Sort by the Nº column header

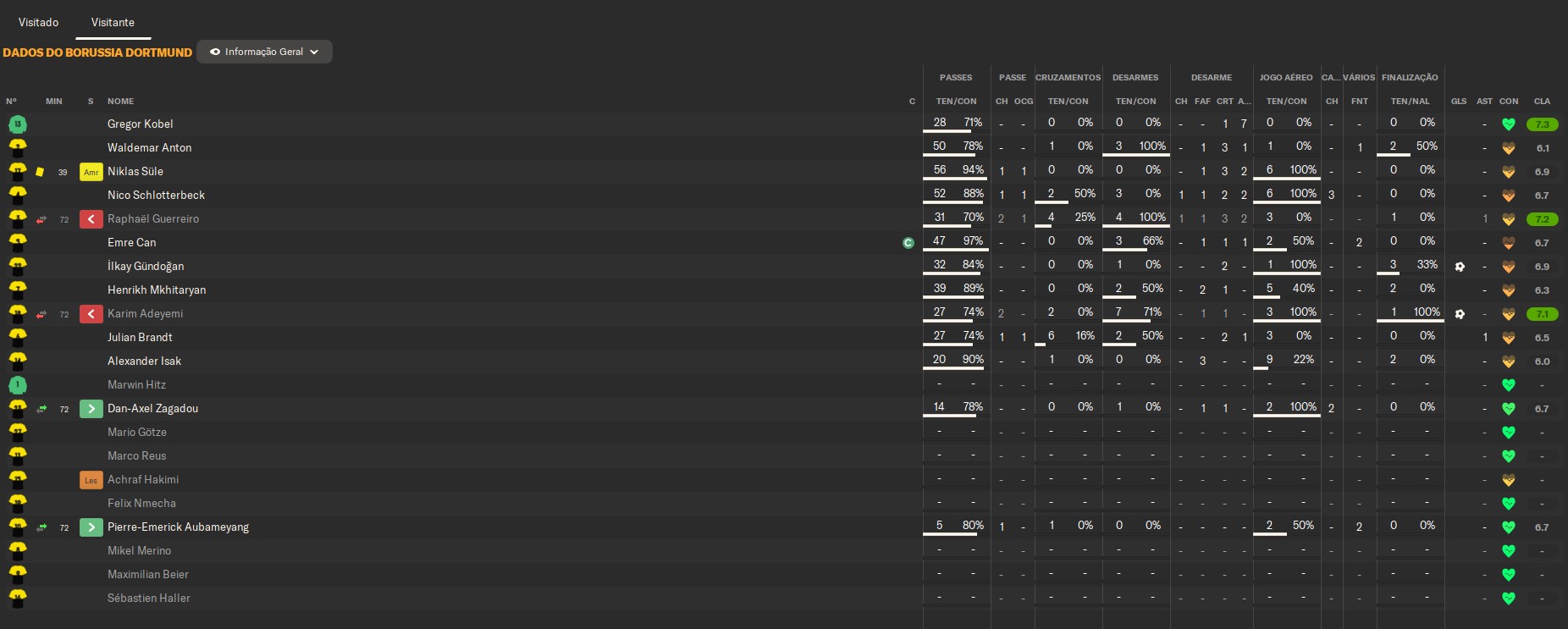[x=11, y=102]
